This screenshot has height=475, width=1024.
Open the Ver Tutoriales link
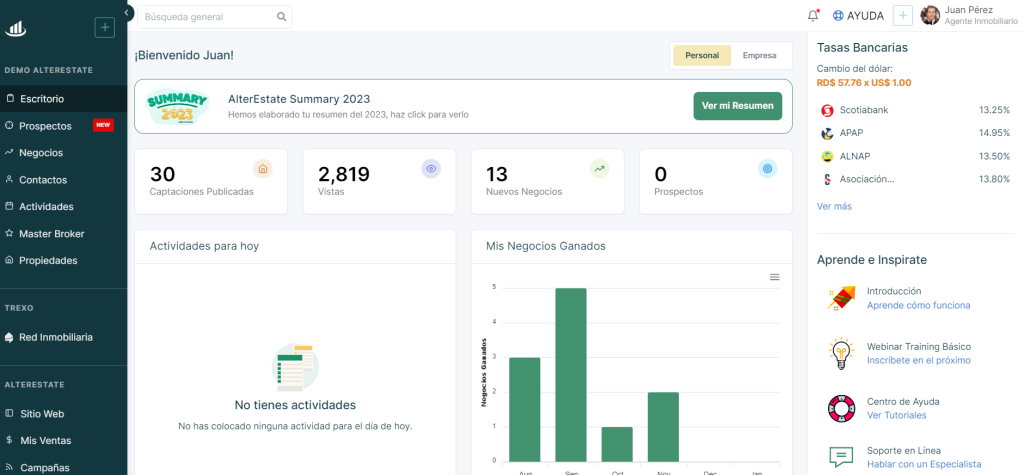point(896,415)
